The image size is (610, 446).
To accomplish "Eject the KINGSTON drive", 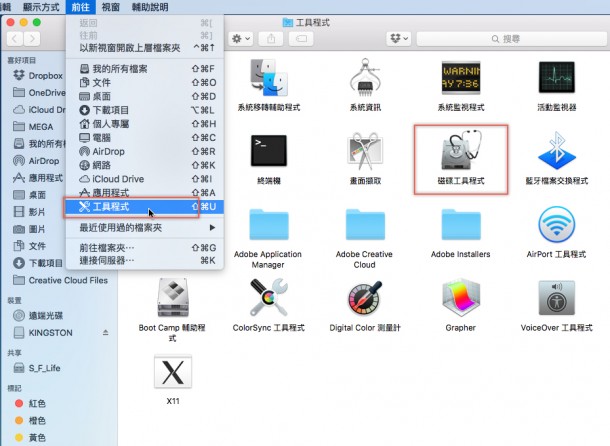I will 105,332.
